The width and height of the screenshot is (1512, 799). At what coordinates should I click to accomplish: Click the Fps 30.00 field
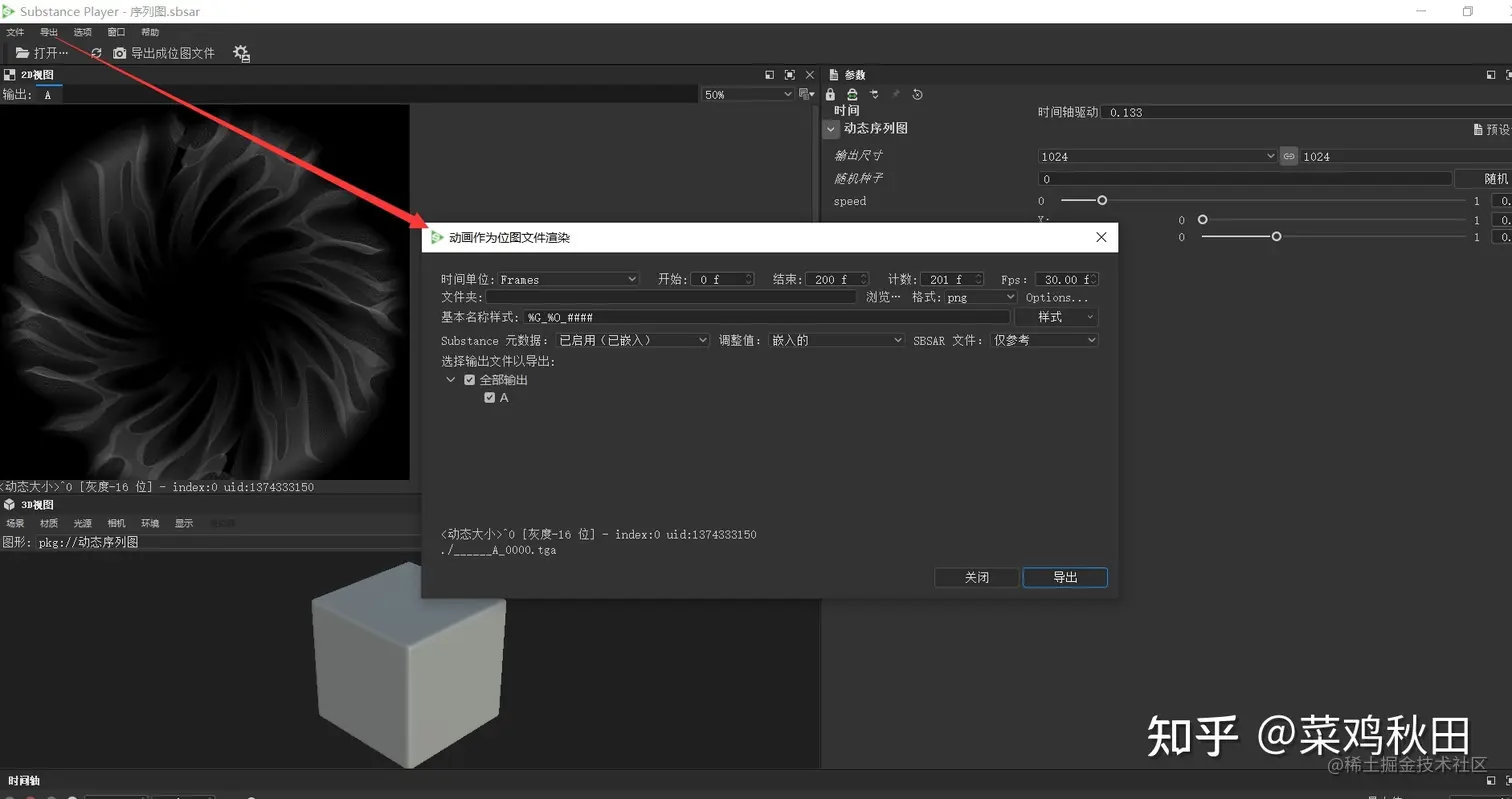click(x=1066, y=279)
